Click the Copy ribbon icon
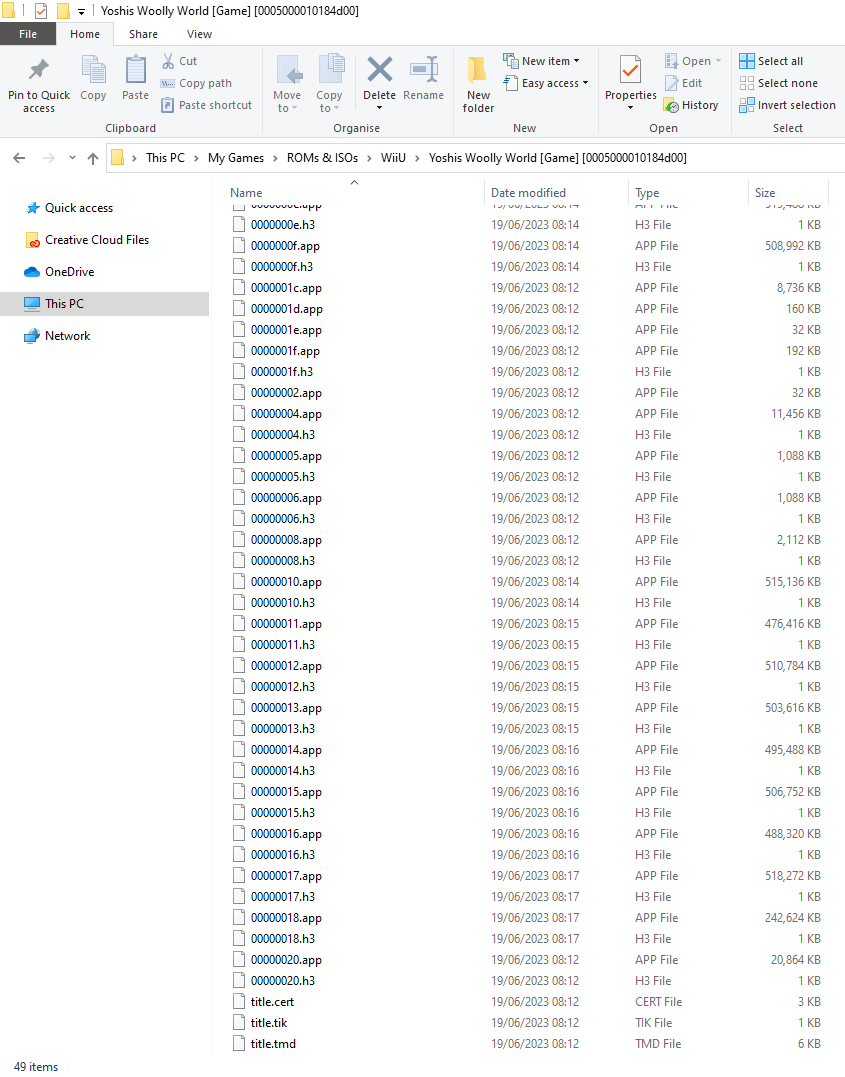 93,69
